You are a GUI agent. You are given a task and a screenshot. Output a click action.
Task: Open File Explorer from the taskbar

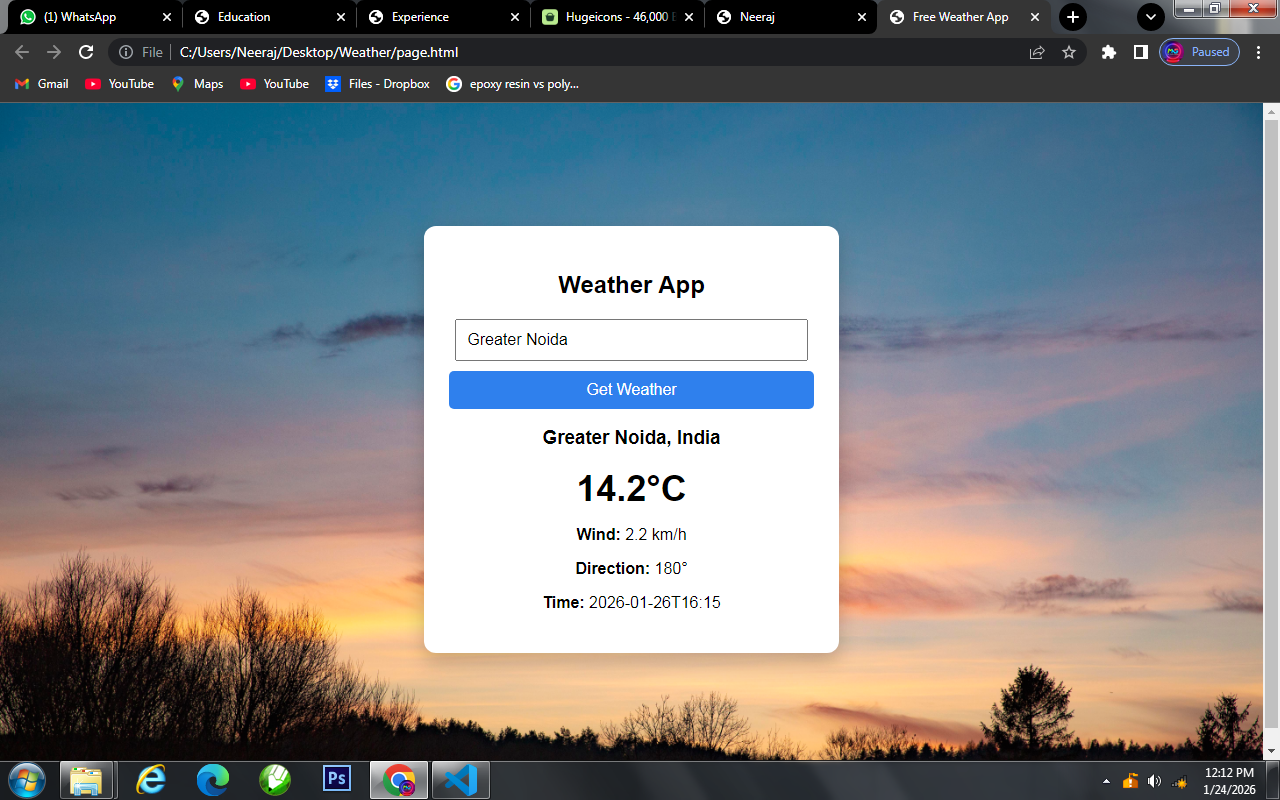[x=88, y=780]
